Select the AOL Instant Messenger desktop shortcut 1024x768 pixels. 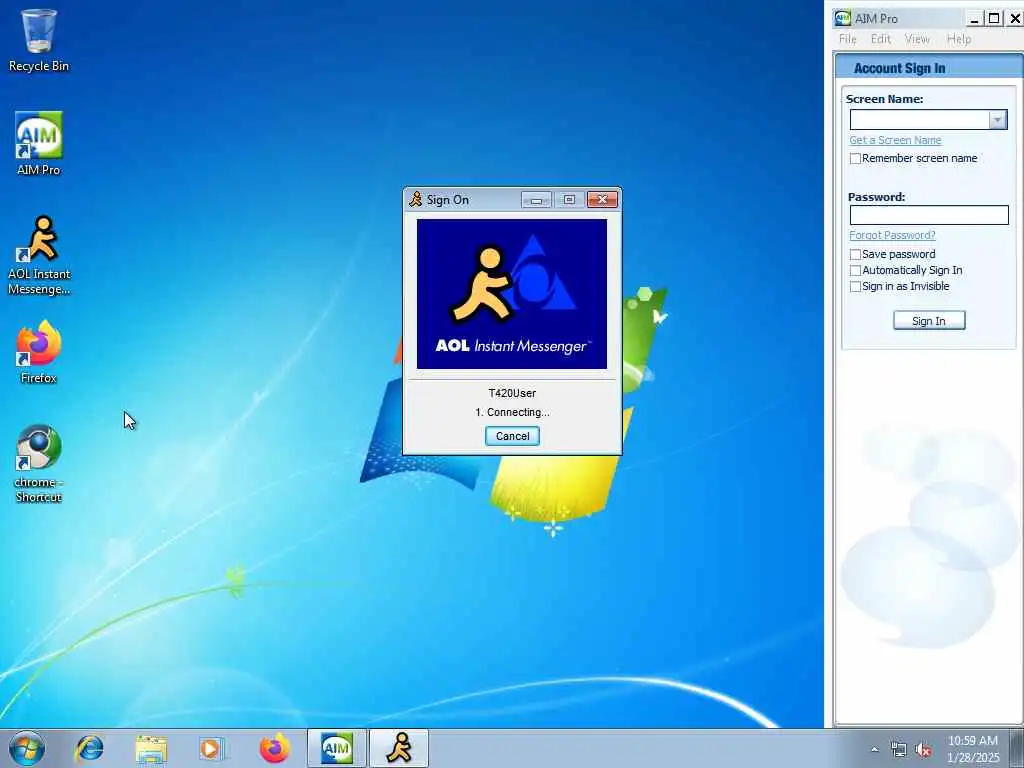pos(39,255)
